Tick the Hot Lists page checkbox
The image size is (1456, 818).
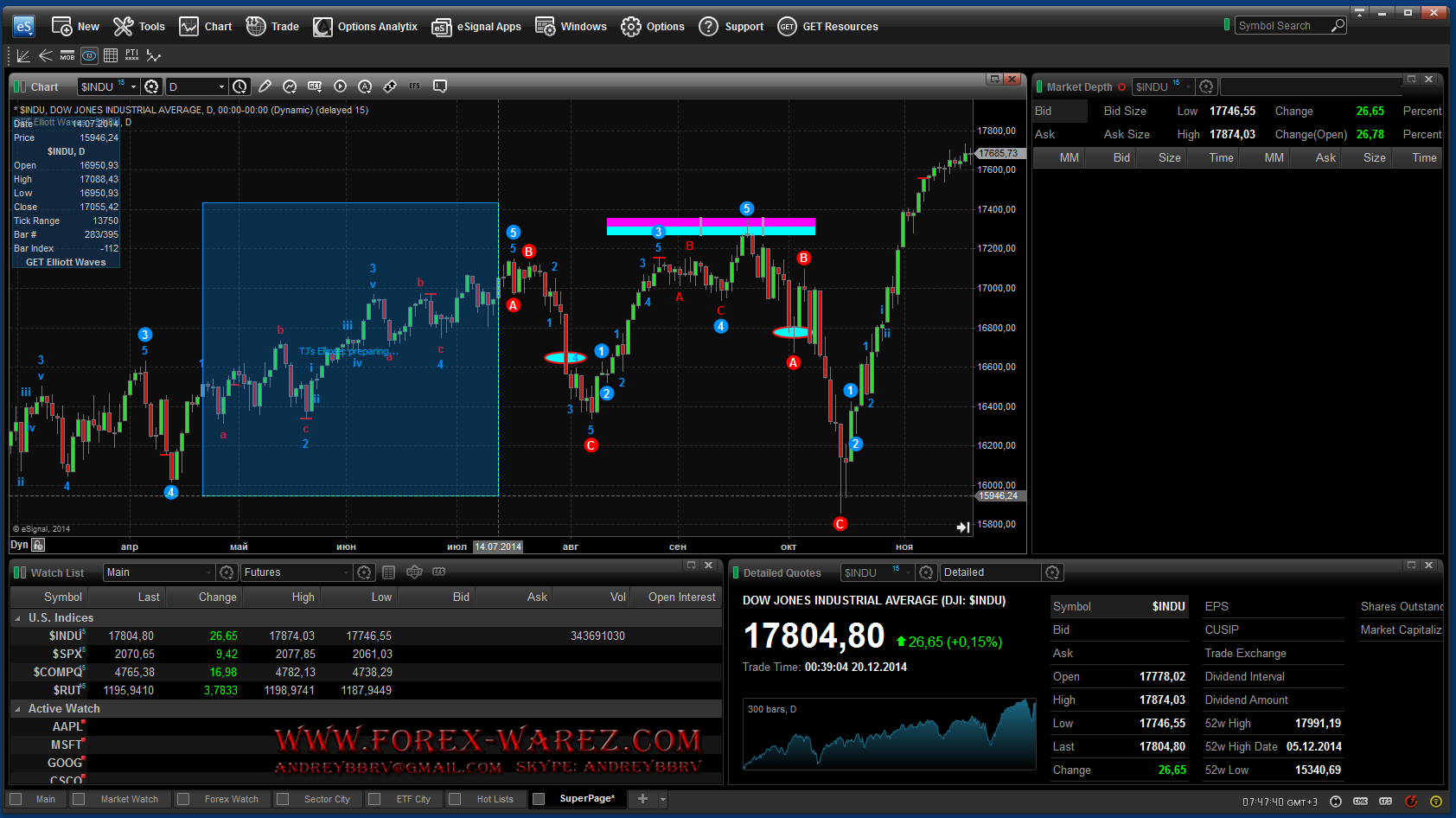pyautogui.click(x=455, y=799)
